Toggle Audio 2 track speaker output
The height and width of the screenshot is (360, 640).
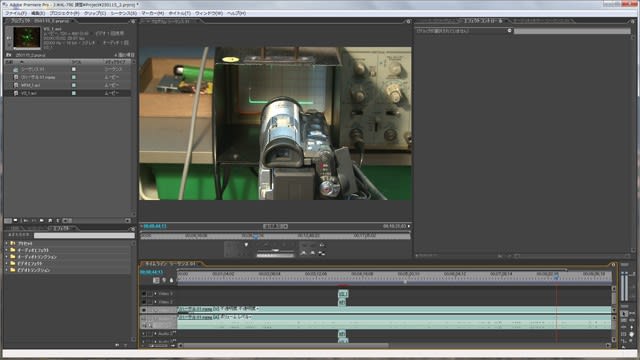pos(144,334)
